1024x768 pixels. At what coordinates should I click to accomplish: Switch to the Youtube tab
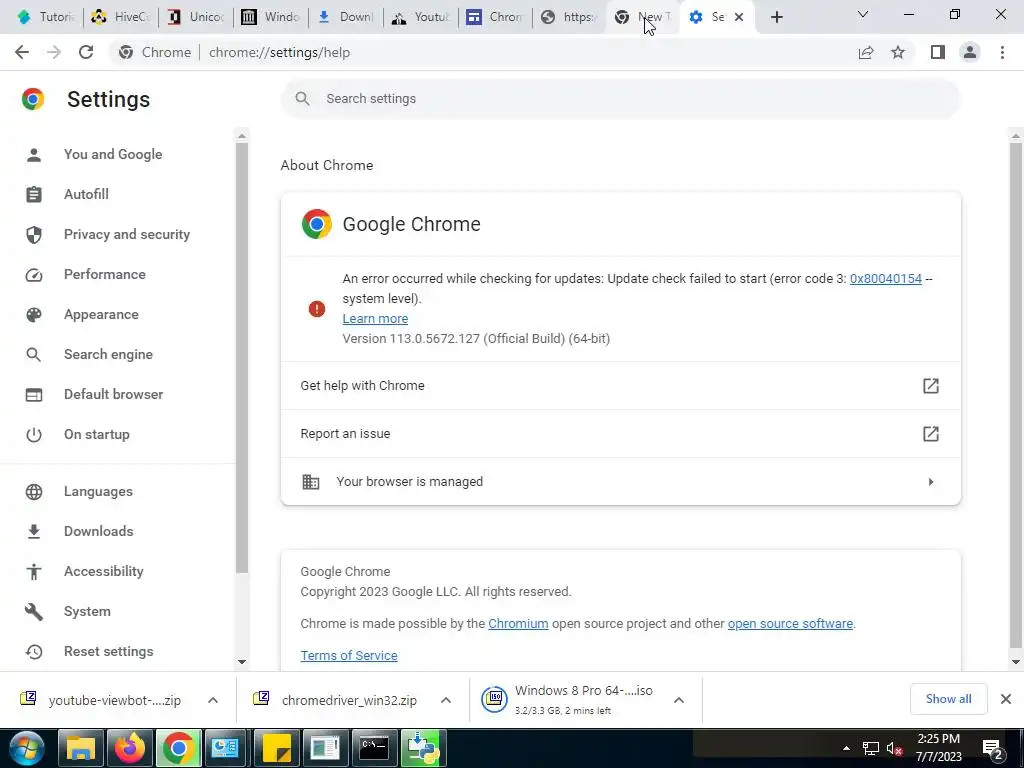420,17
